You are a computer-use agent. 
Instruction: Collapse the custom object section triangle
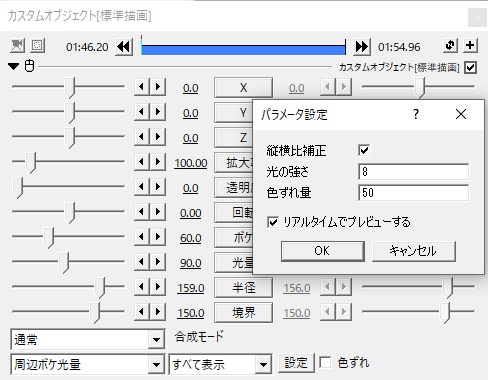14,66
